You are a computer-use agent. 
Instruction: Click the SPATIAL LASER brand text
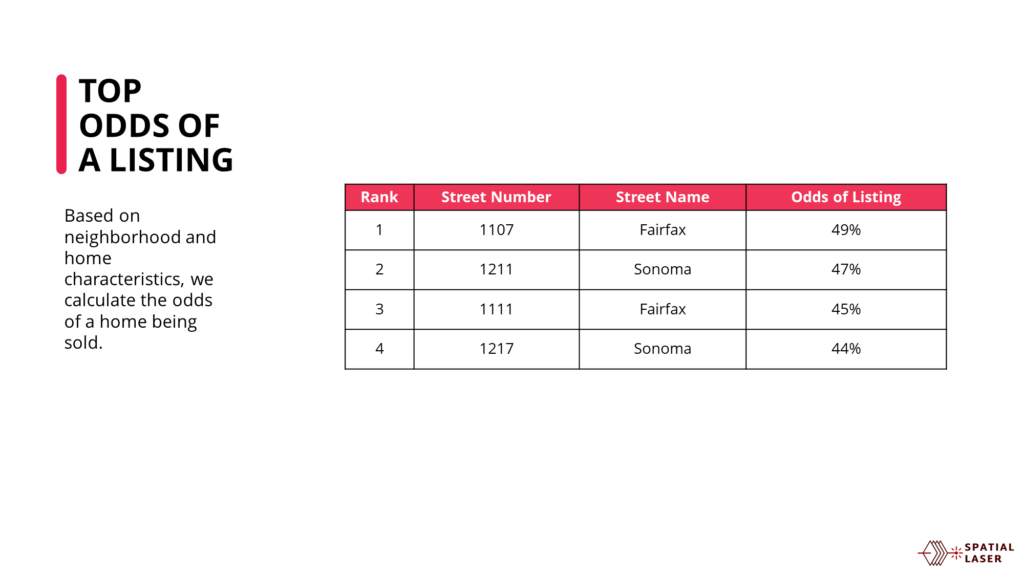click(x=989, y=553)
